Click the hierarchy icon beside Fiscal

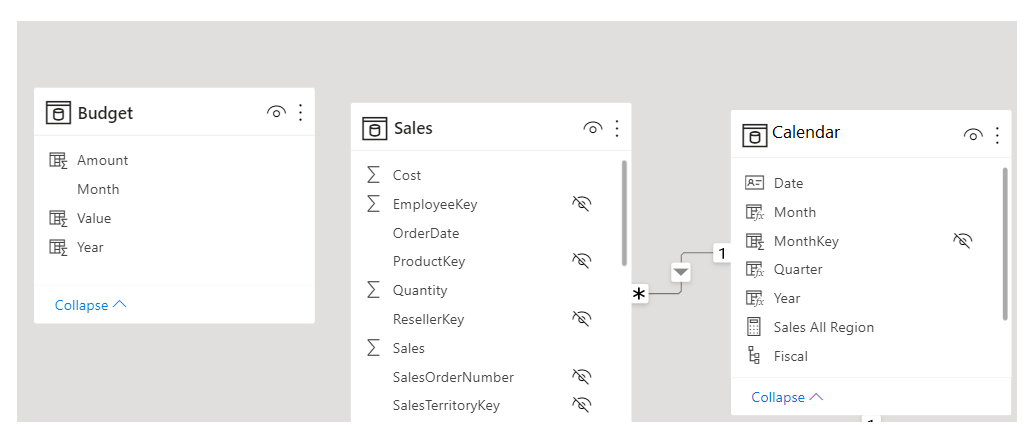(754, 355)
